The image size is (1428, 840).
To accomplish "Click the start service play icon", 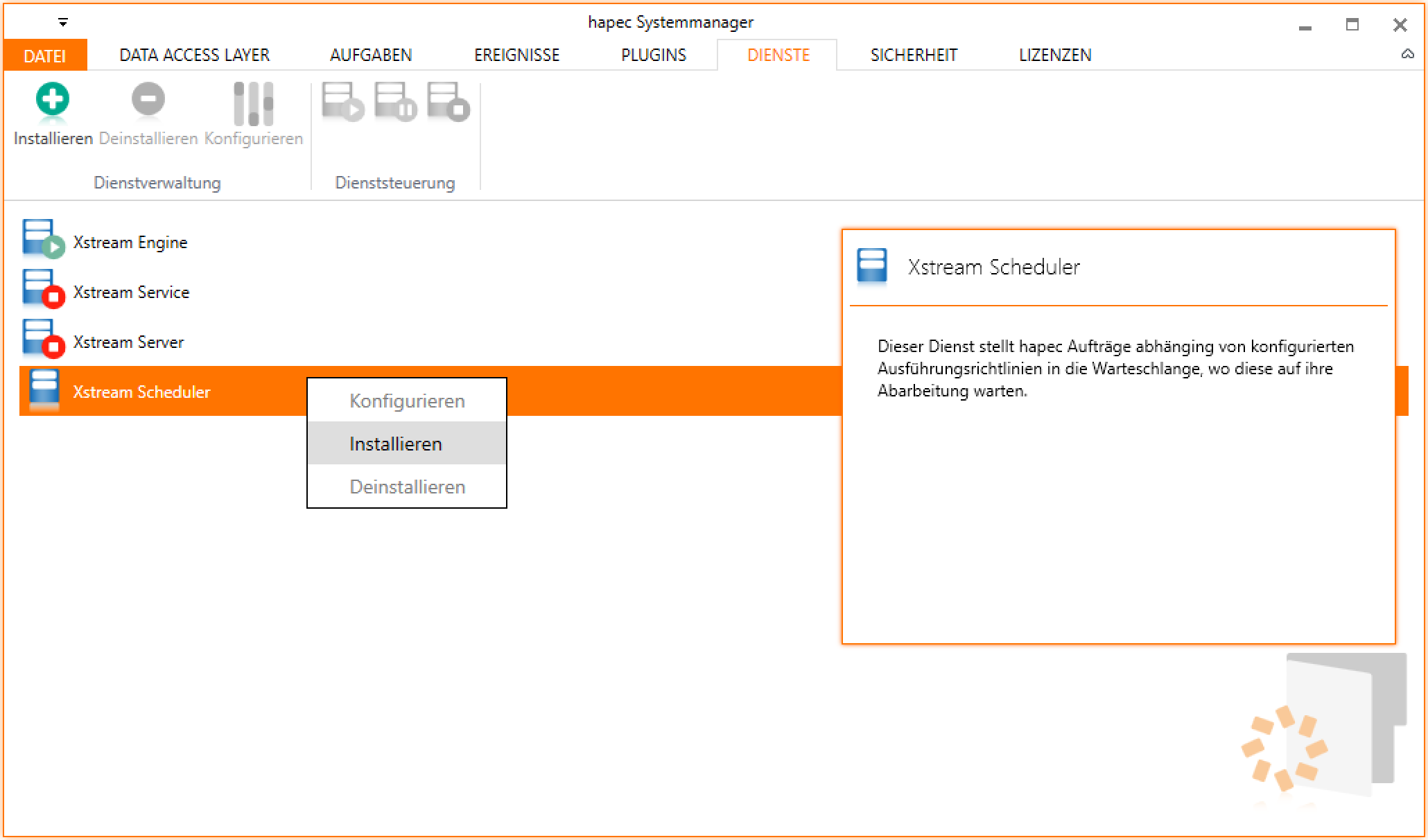I will point(342,102).
